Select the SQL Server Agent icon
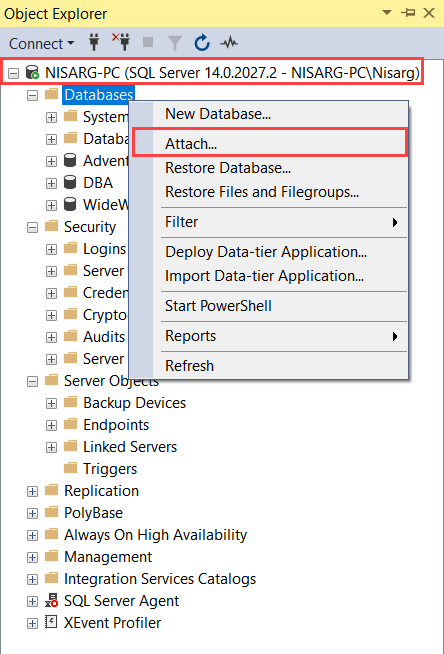This screenshot has width=444, height=654. 51,601
